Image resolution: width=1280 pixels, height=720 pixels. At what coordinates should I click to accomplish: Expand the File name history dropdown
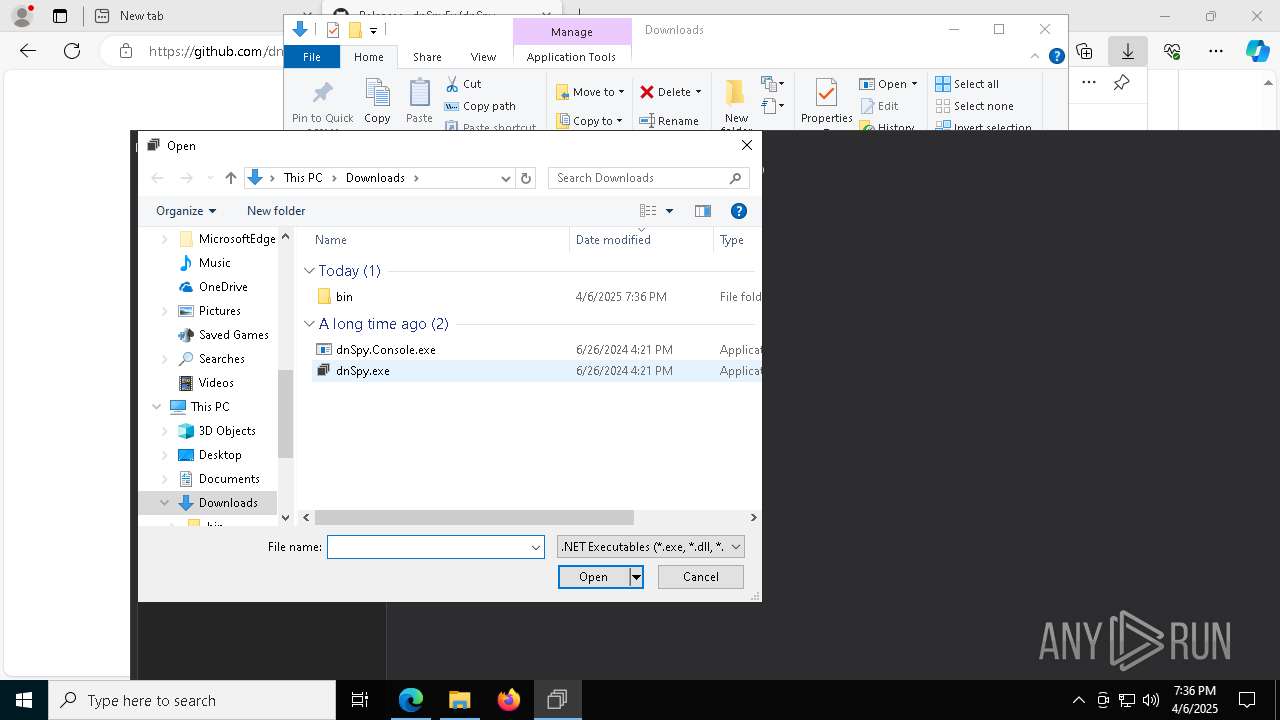click(x=536, y=547)
